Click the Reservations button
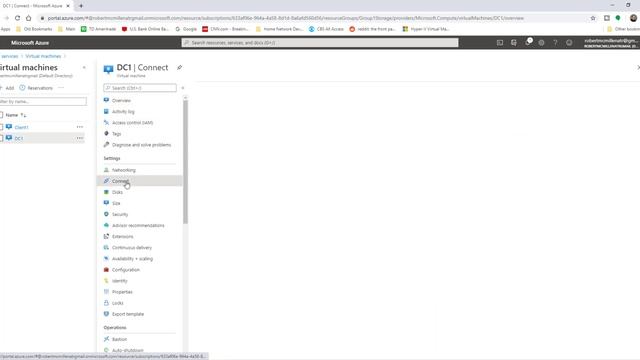The width and height of the screenshot is (640, 360). [36, 88]
